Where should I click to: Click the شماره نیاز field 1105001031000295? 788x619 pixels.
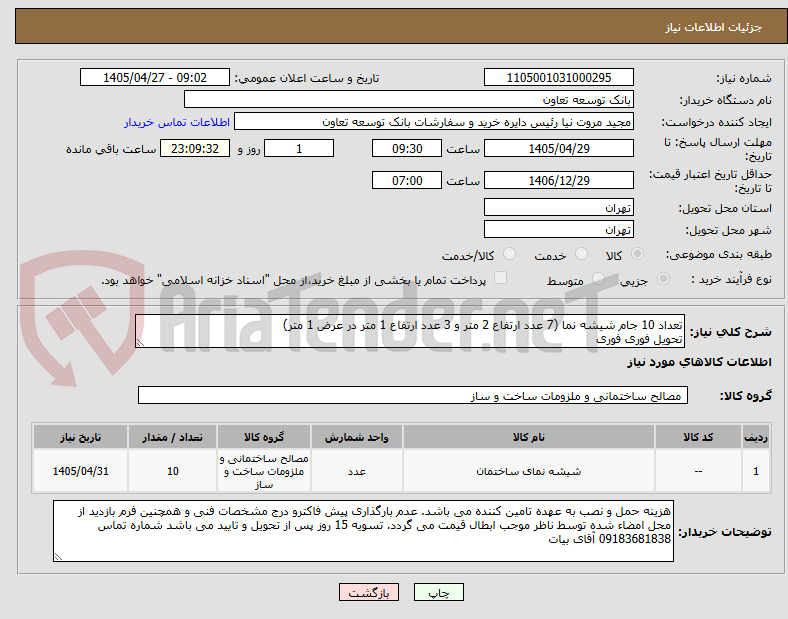[x=558, y=77]
